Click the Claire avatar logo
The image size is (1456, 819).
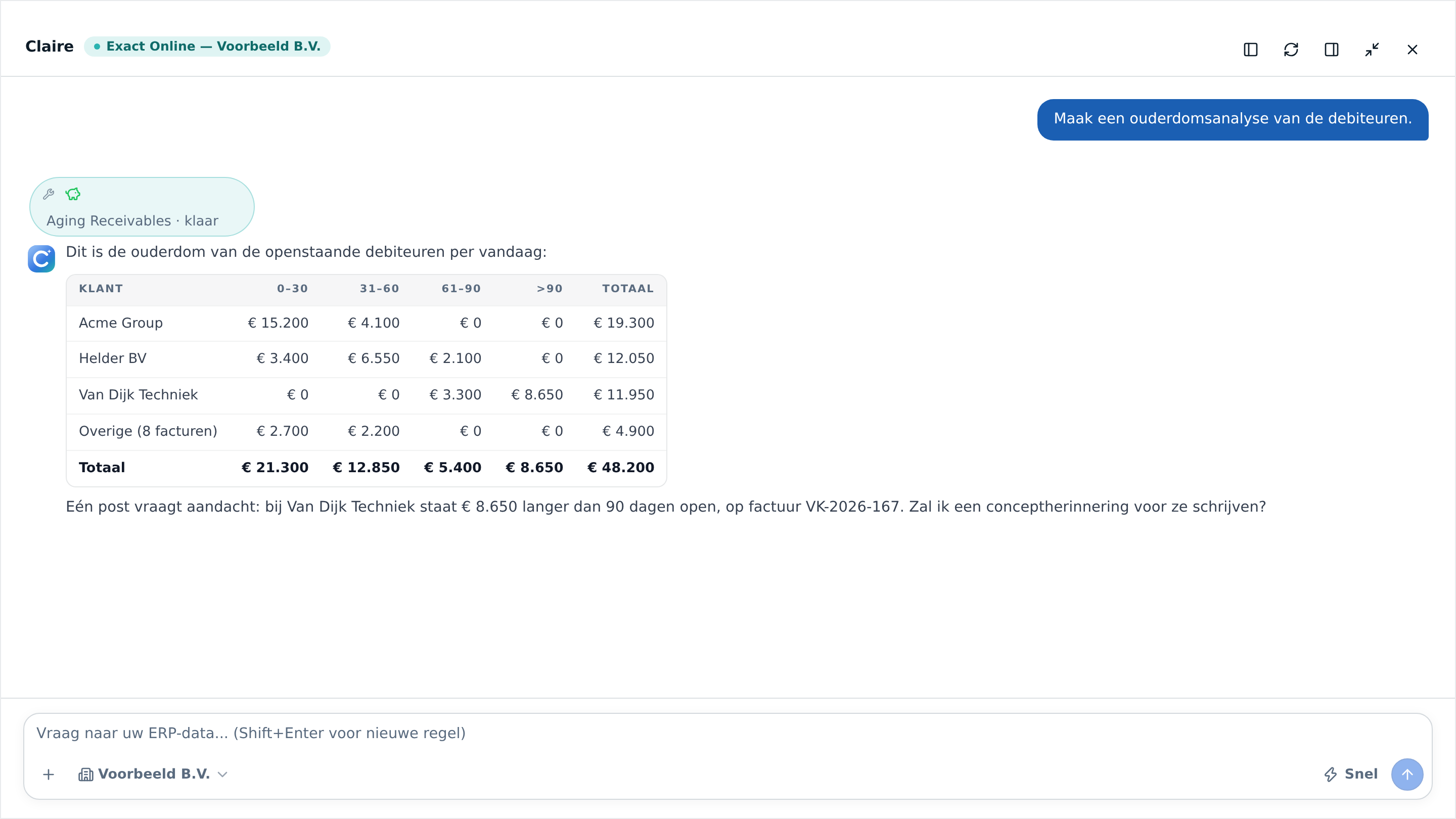click(x=41, y=259)
